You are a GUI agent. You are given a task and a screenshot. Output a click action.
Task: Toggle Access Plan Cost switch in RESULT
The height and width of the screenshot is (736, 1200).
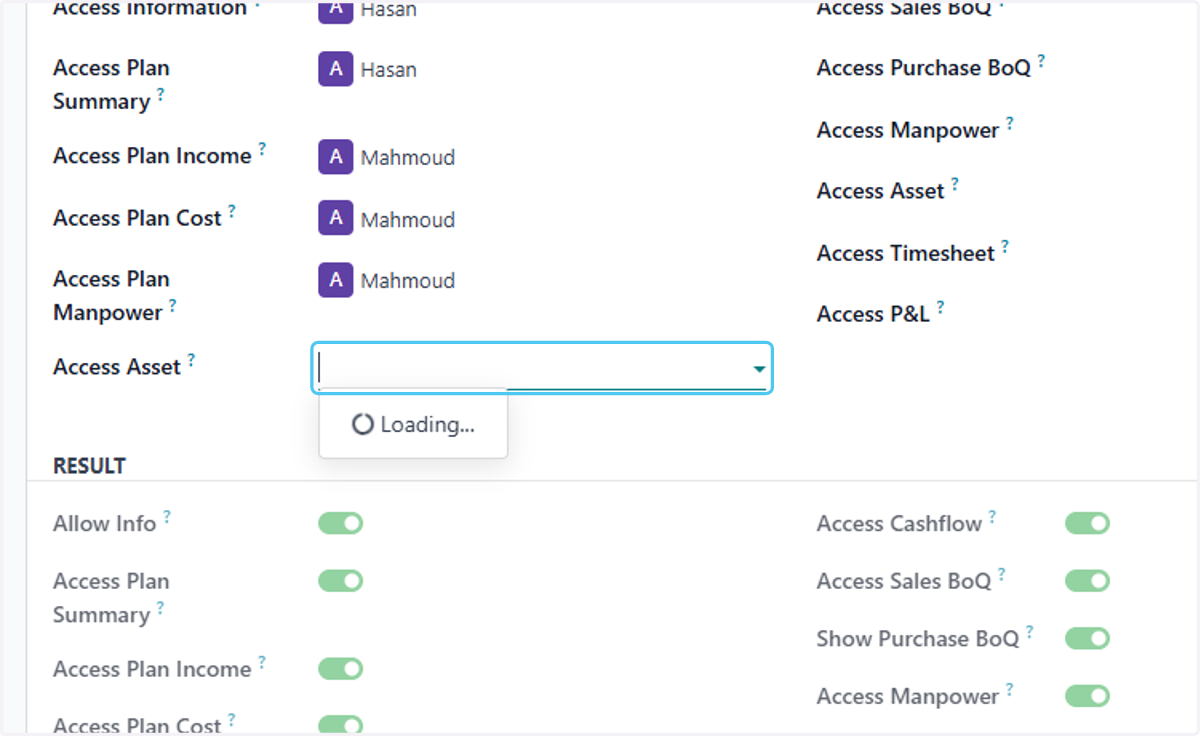(x=341, y=725)
